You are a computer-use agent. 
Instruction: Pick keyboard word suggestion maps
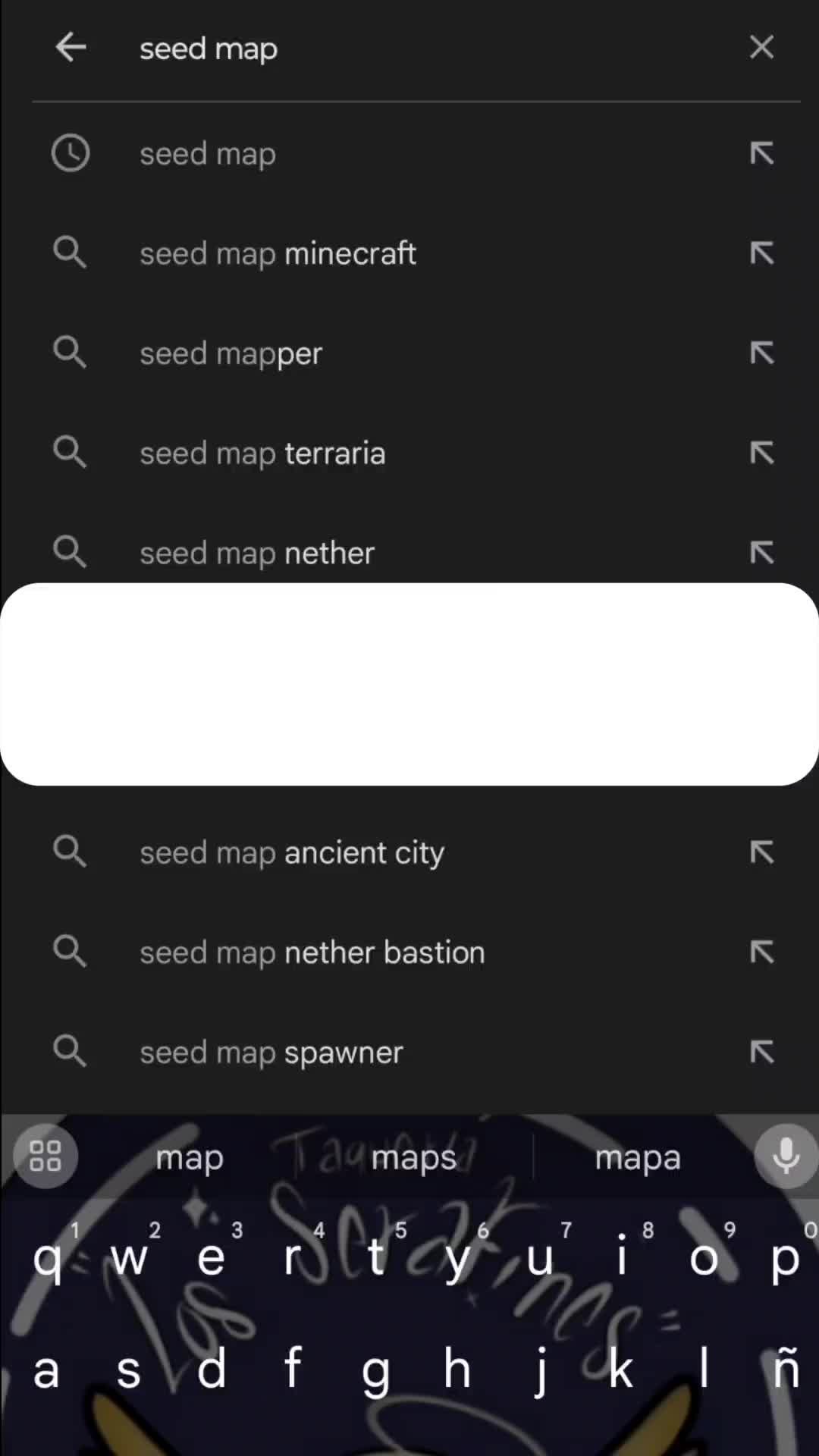click(413, 1158)
